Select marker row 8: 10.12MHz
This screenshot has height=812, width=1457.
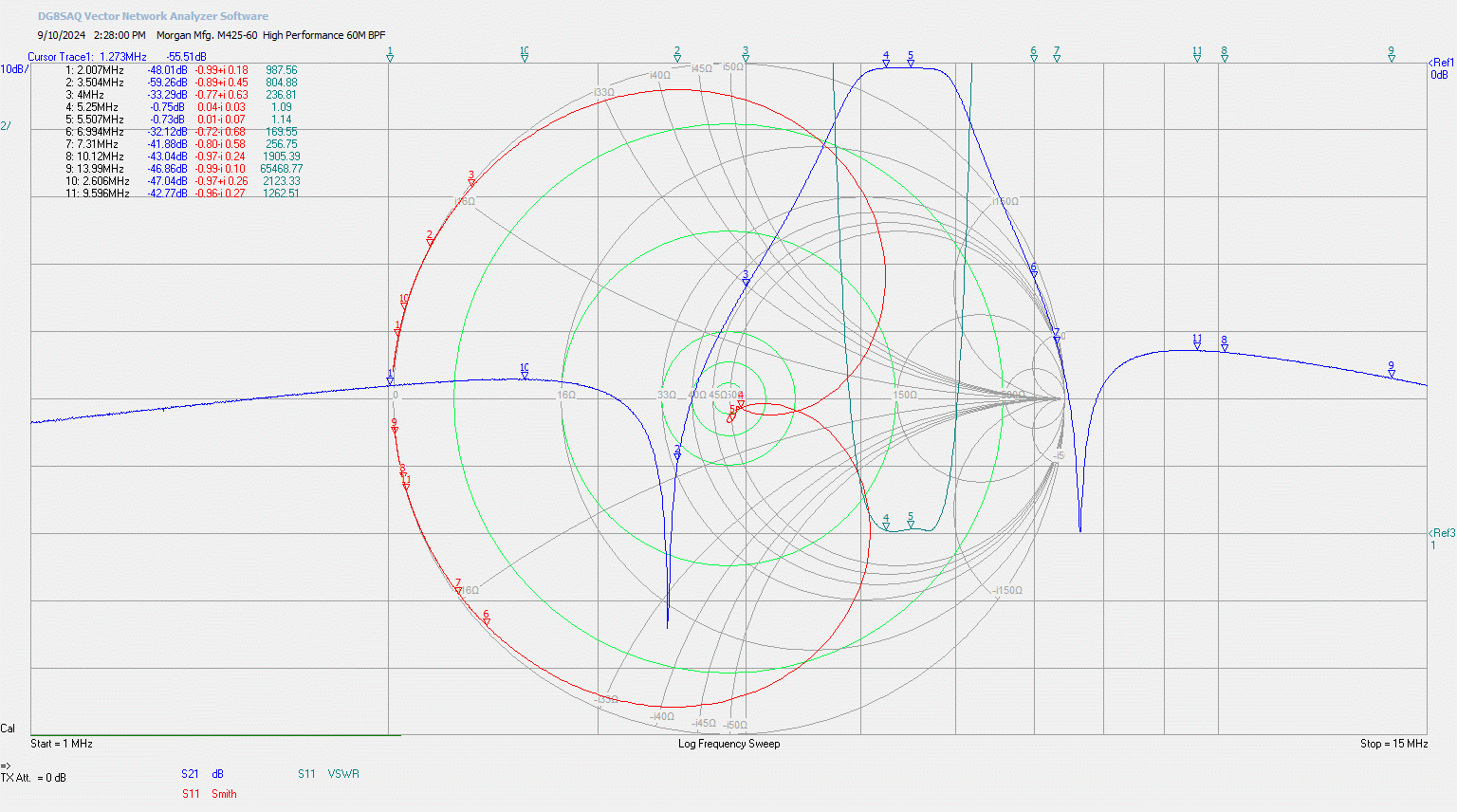(x=183, y=157)
